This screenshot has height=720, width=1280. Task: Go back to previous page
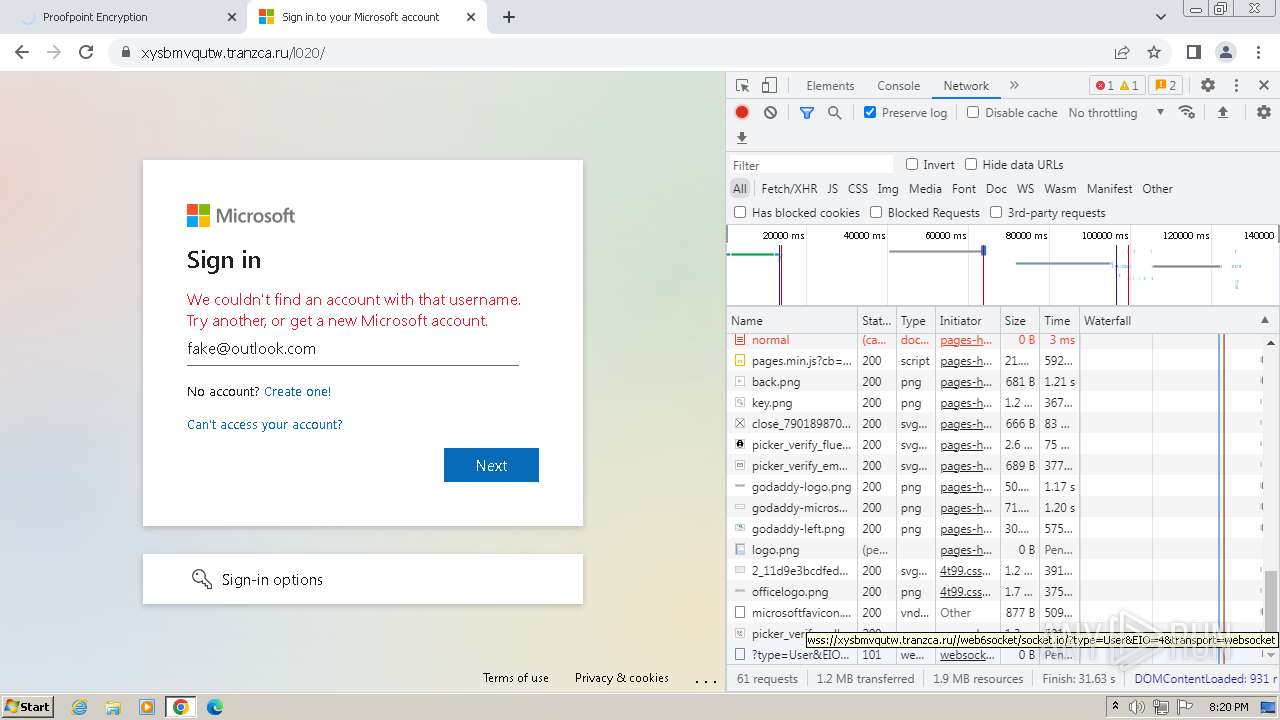22,52
